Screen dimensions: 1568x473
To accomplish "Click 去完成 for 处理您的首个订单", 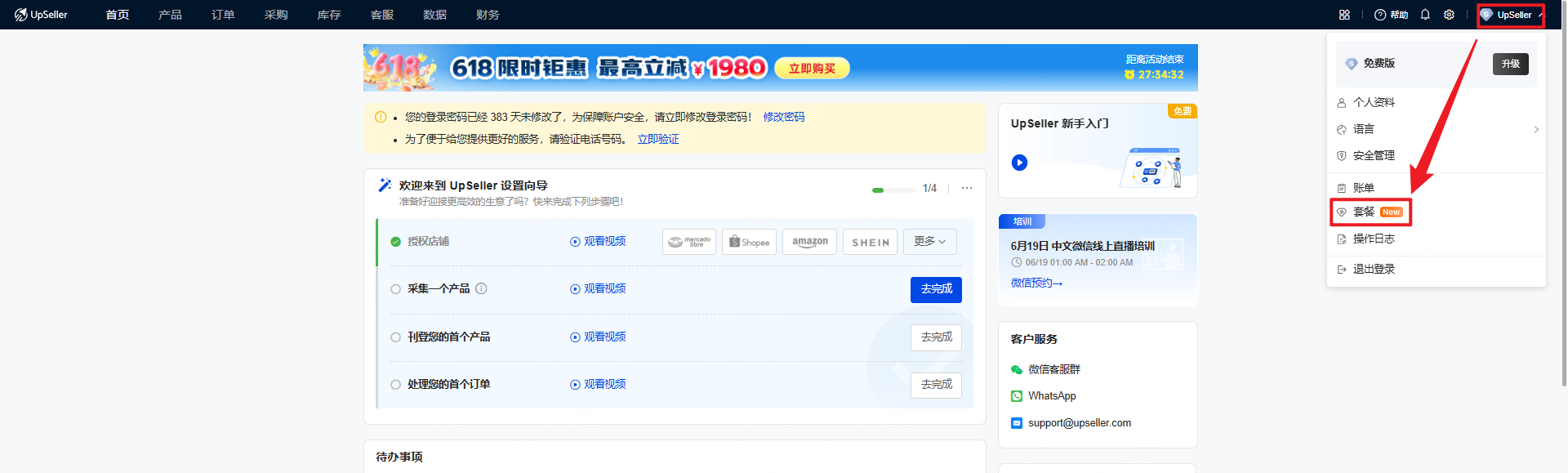I will [936, 385].
